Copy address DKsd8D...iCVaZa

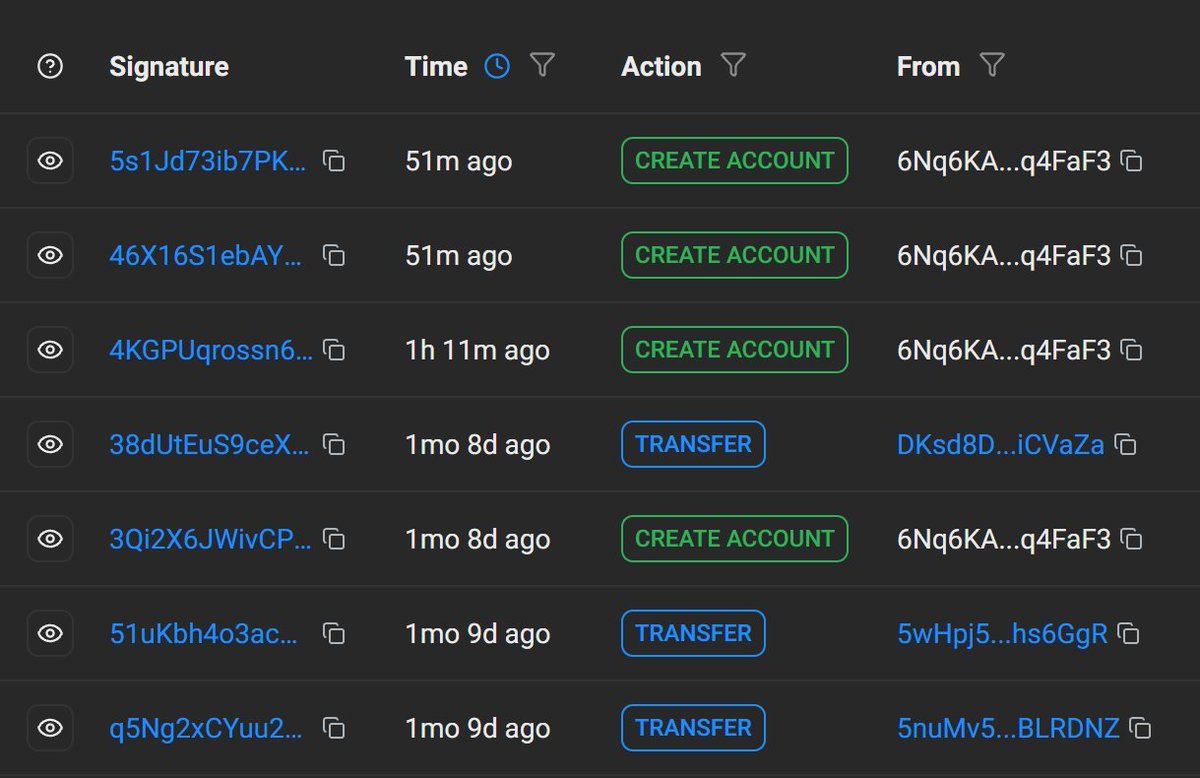(x=1125, y=444)
